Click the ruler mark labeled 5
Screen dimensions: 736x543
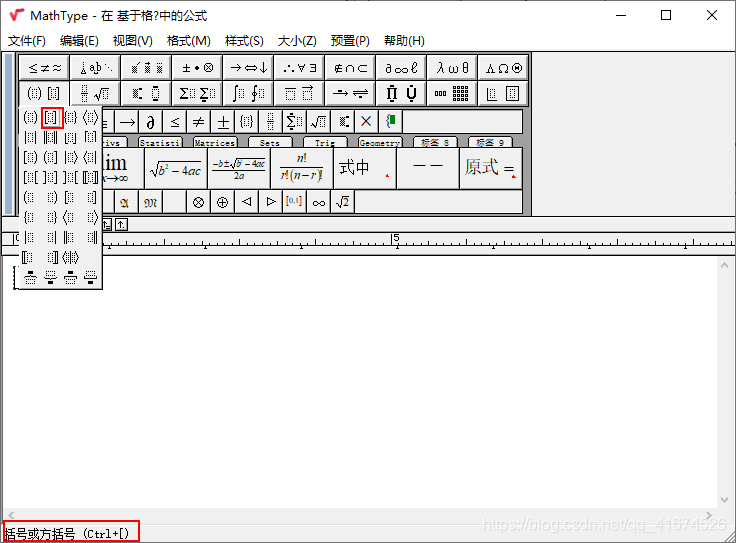tap(397, 238)
